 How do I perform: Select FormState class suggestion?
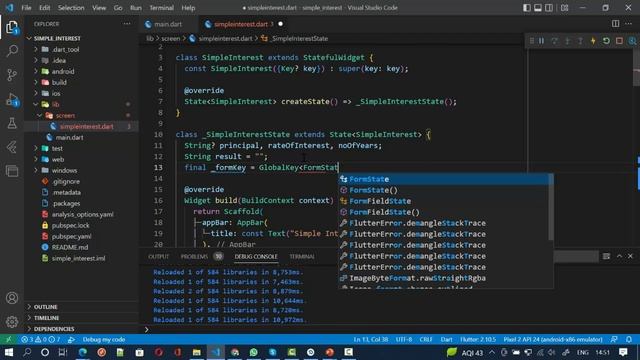click(443, 179)
